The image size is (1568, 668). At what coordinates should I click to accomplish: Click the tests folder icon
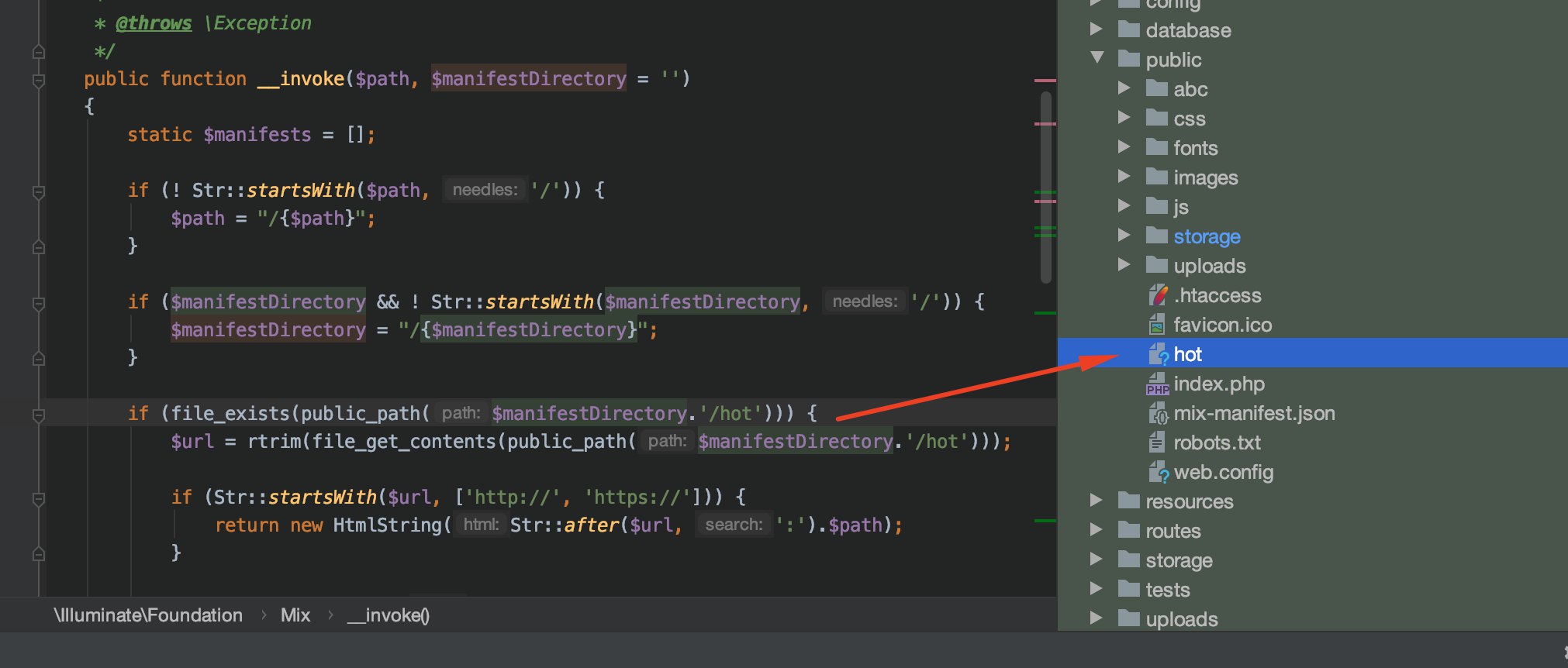coord(1129,589)
